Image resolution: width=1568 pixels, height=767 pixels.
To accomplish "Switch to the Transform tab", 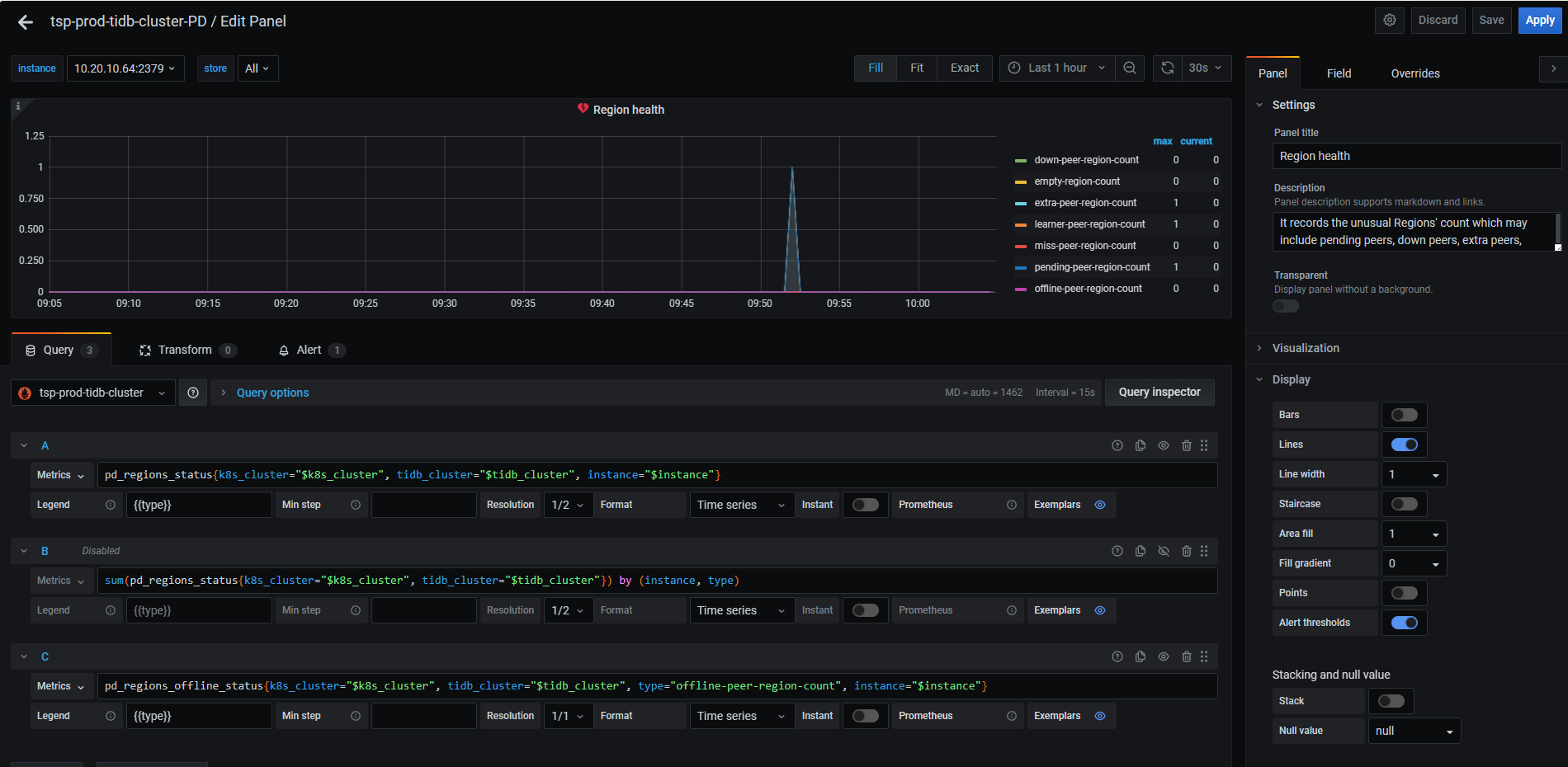I will (186, 351).
